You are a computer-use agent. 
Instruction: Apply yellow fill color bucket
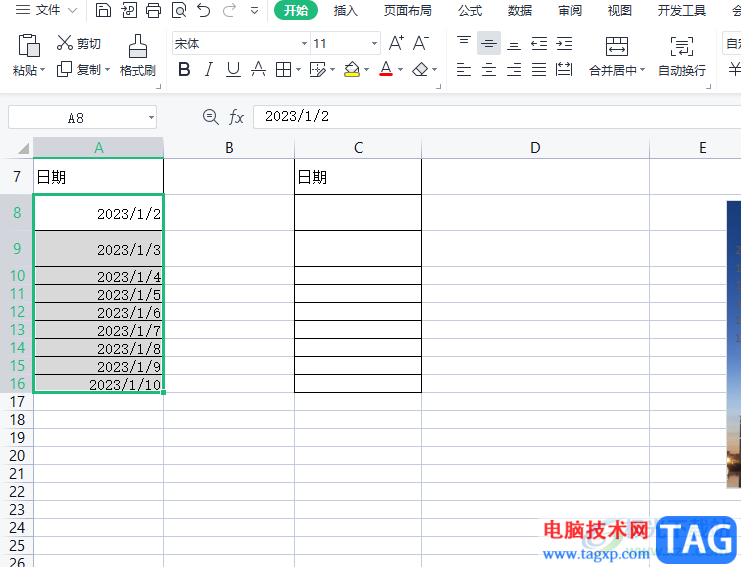pyautogui.click(x=352, y=69)
